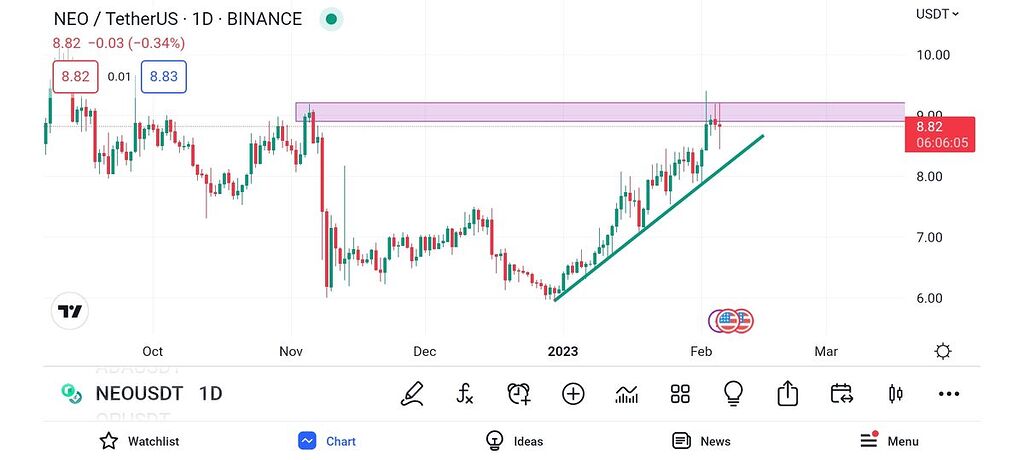The height and width of the screenshot is (460, 1024).
Task: Click the blue 8.83 buy button
Action: pyautogui.click(x=163, y=76)
